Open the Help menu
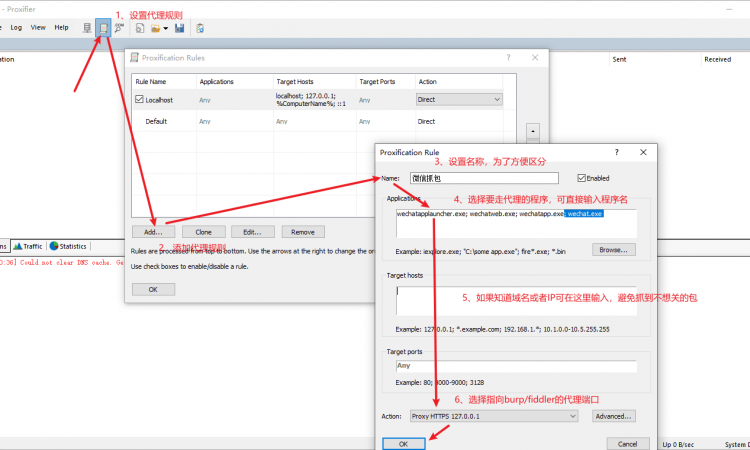 (61, 28)
